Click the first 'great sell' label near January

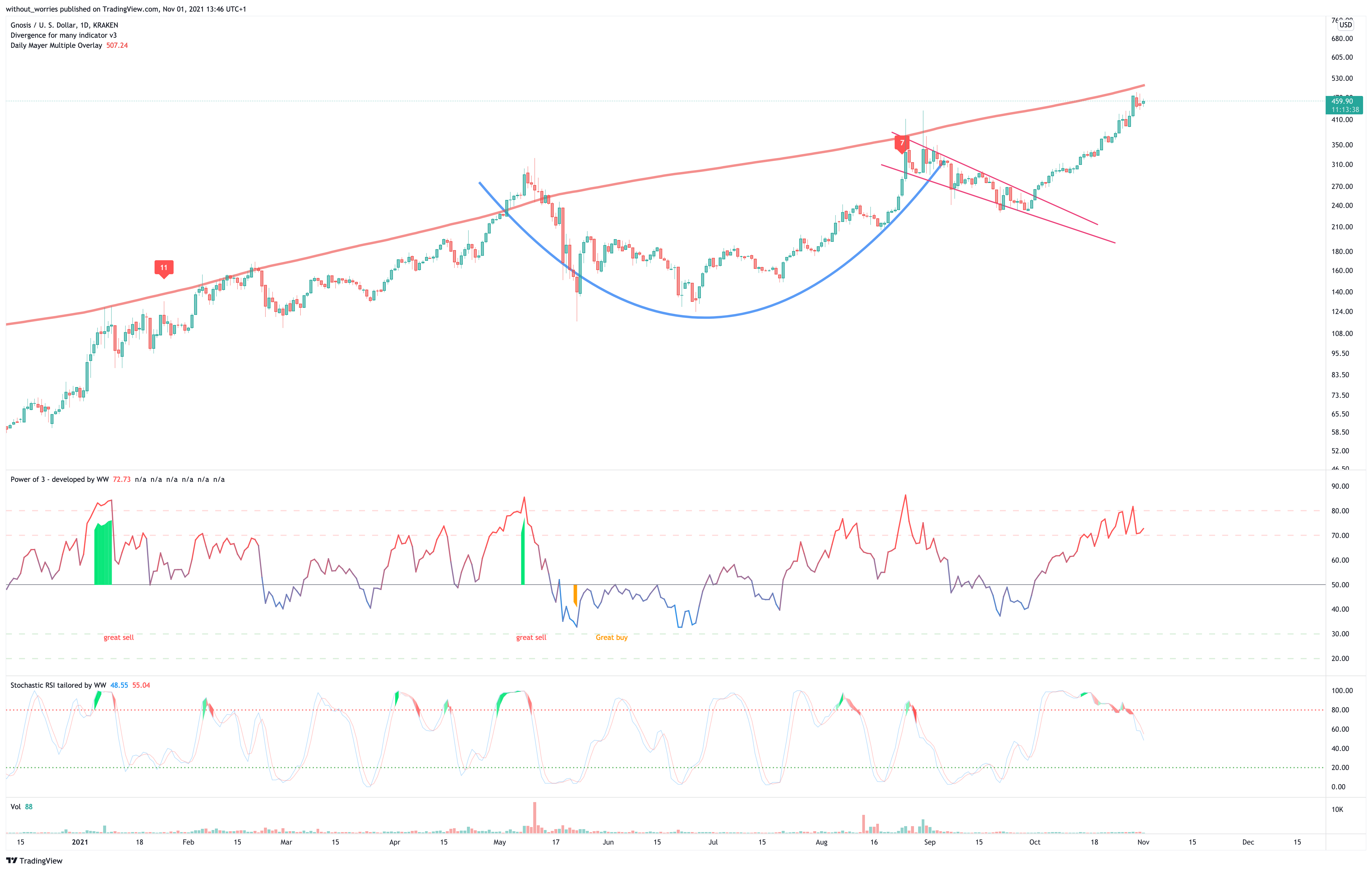119,637
